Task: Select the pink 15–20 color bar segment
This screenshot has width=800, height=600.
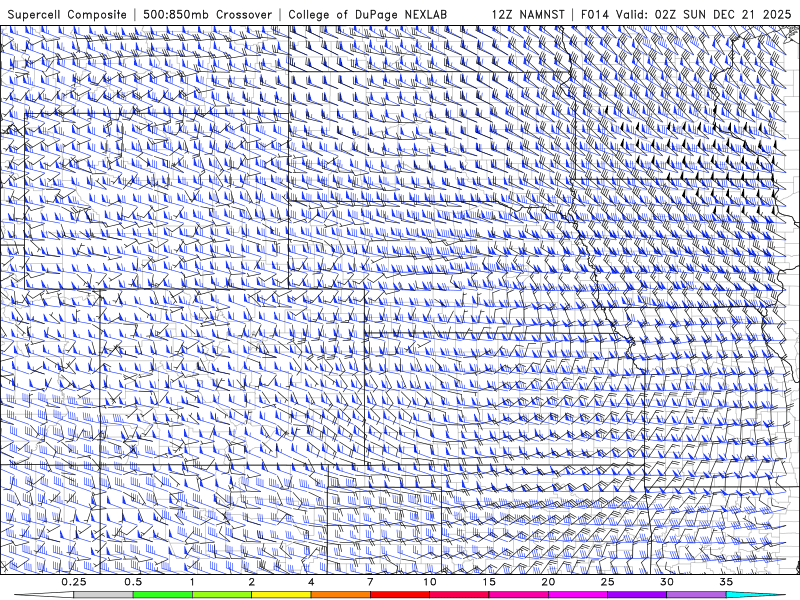Action: 518,595
